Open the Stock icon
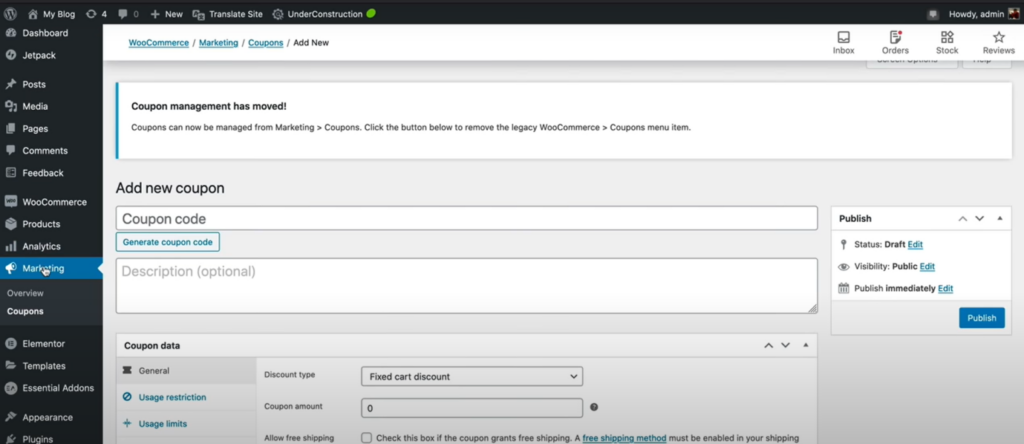The image size is (1024, 444). click(x=947, y=37)
